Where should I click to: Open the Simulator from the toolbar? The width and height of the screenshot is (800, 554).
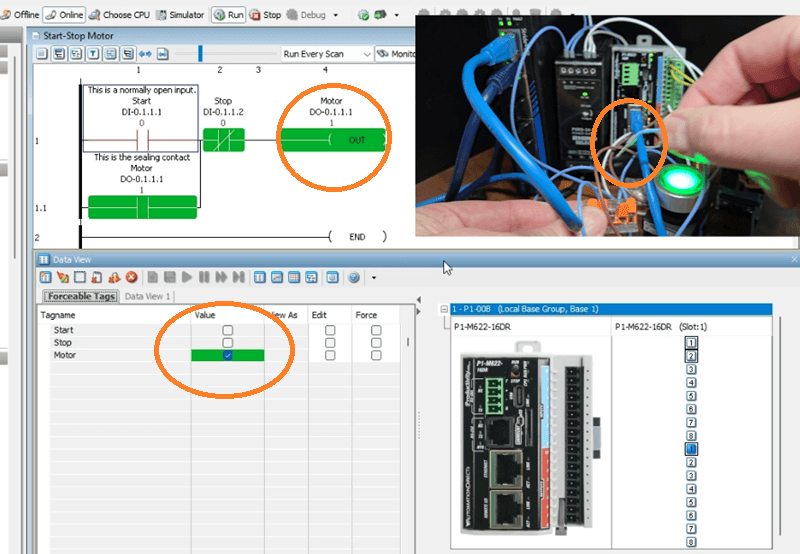pyautogui.click(x=180, y=15)
